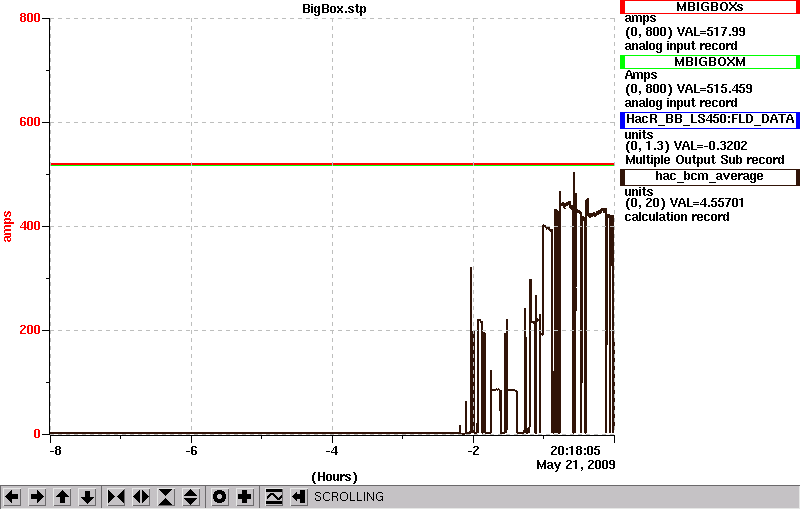
Task: Click the May 21, 2009 date label
Action: point(576,465)
